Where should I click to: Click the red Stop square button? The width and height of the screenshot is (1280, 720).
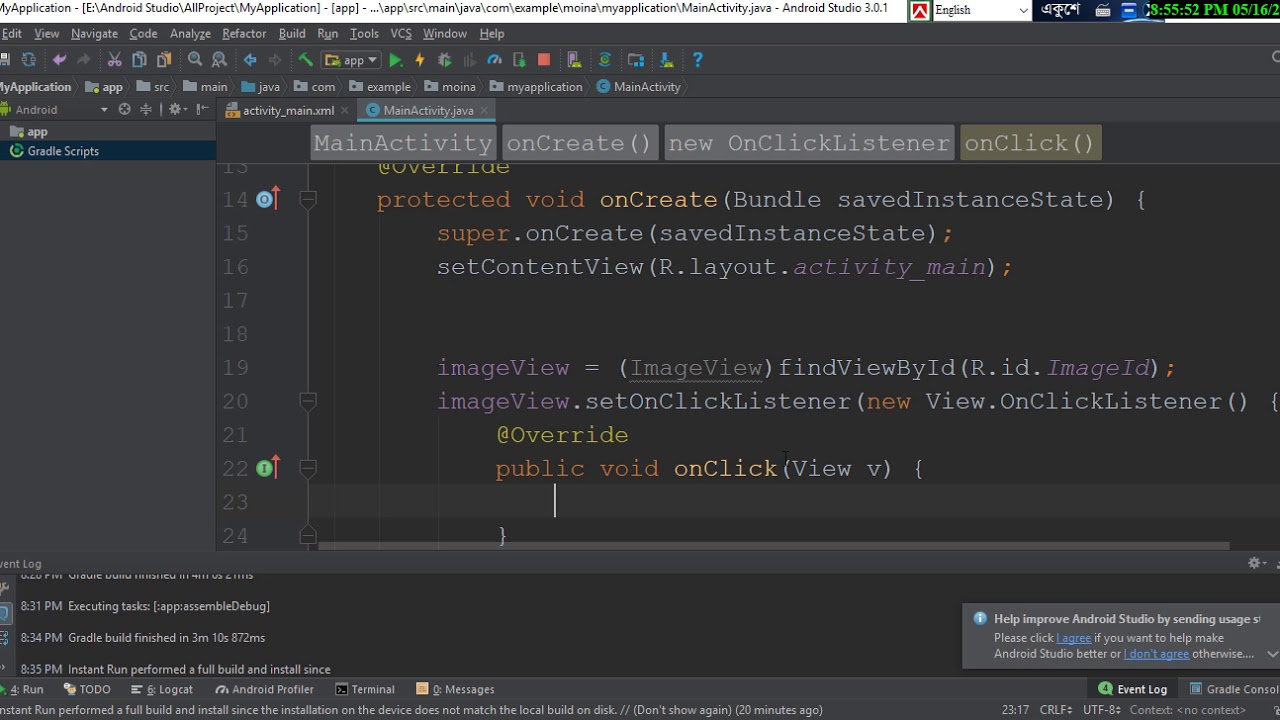[x=544, y=60]
